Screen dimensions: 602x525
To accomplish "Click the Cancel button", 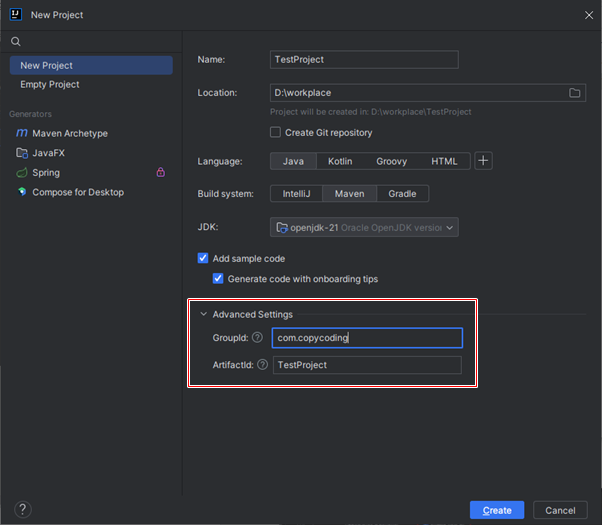I will click(560, 510).
